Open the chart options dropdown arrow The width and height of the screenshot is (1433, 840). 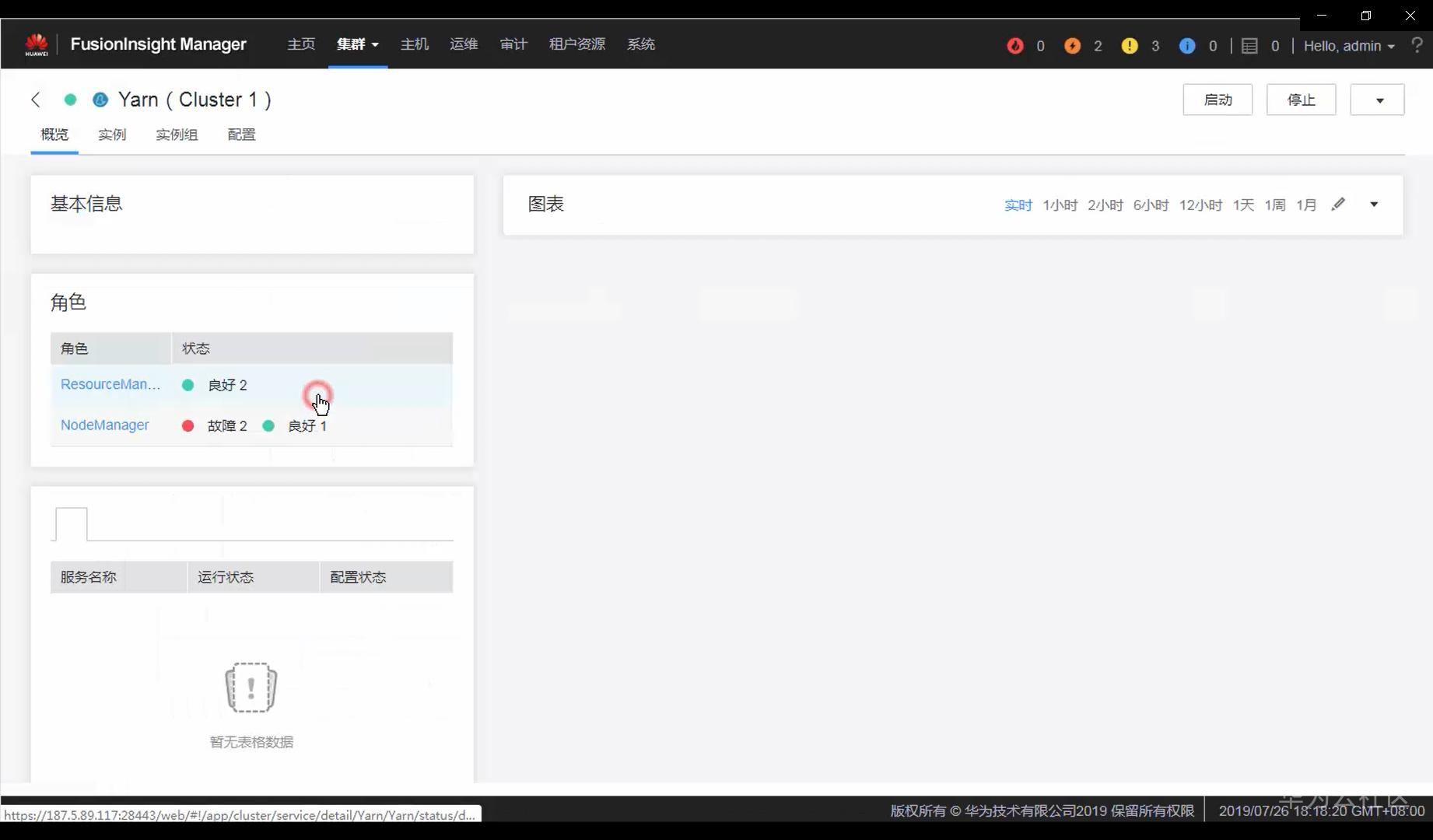coord(1374,205)
